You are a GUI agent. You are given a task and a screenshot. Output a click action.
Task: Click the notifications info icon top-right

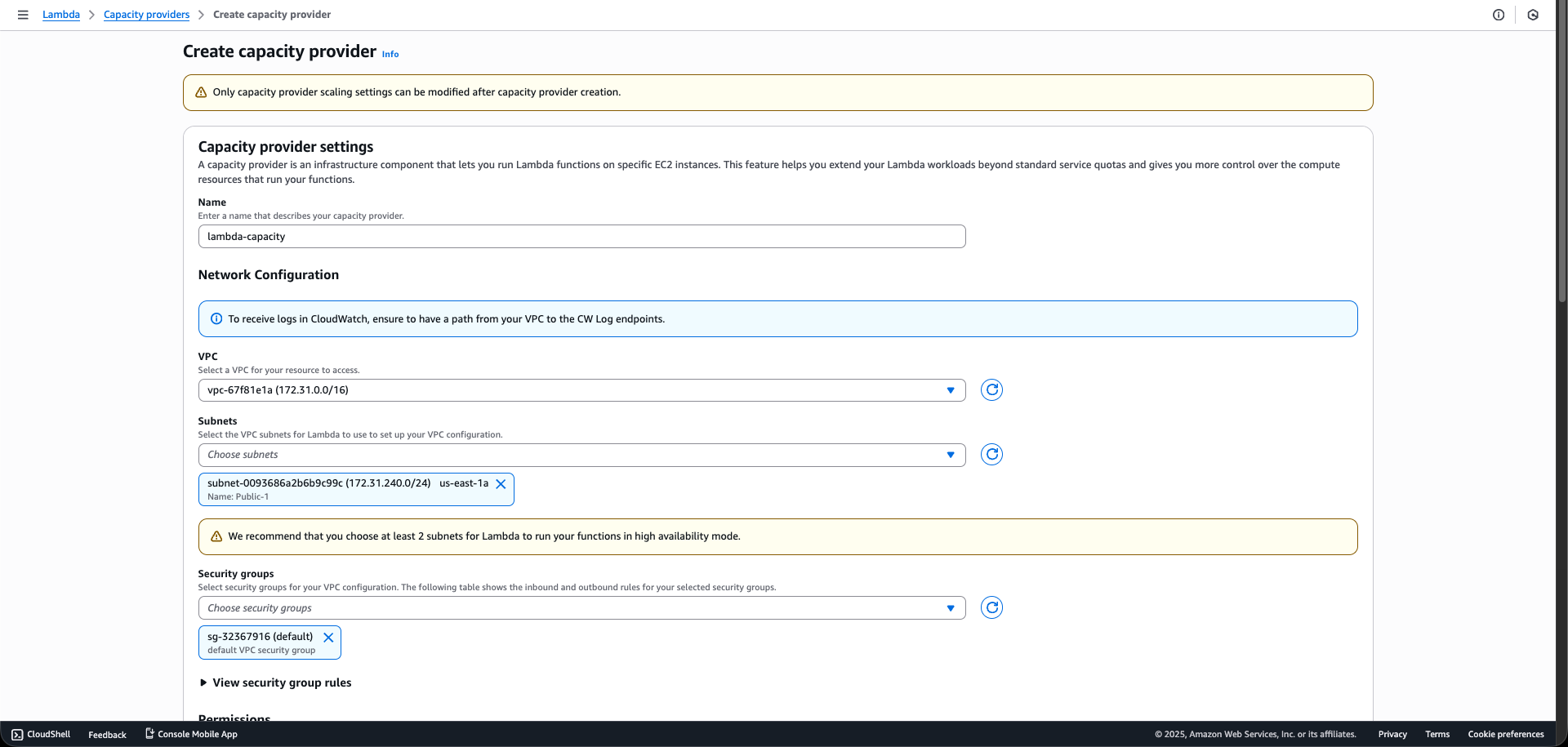(1498, 14)
